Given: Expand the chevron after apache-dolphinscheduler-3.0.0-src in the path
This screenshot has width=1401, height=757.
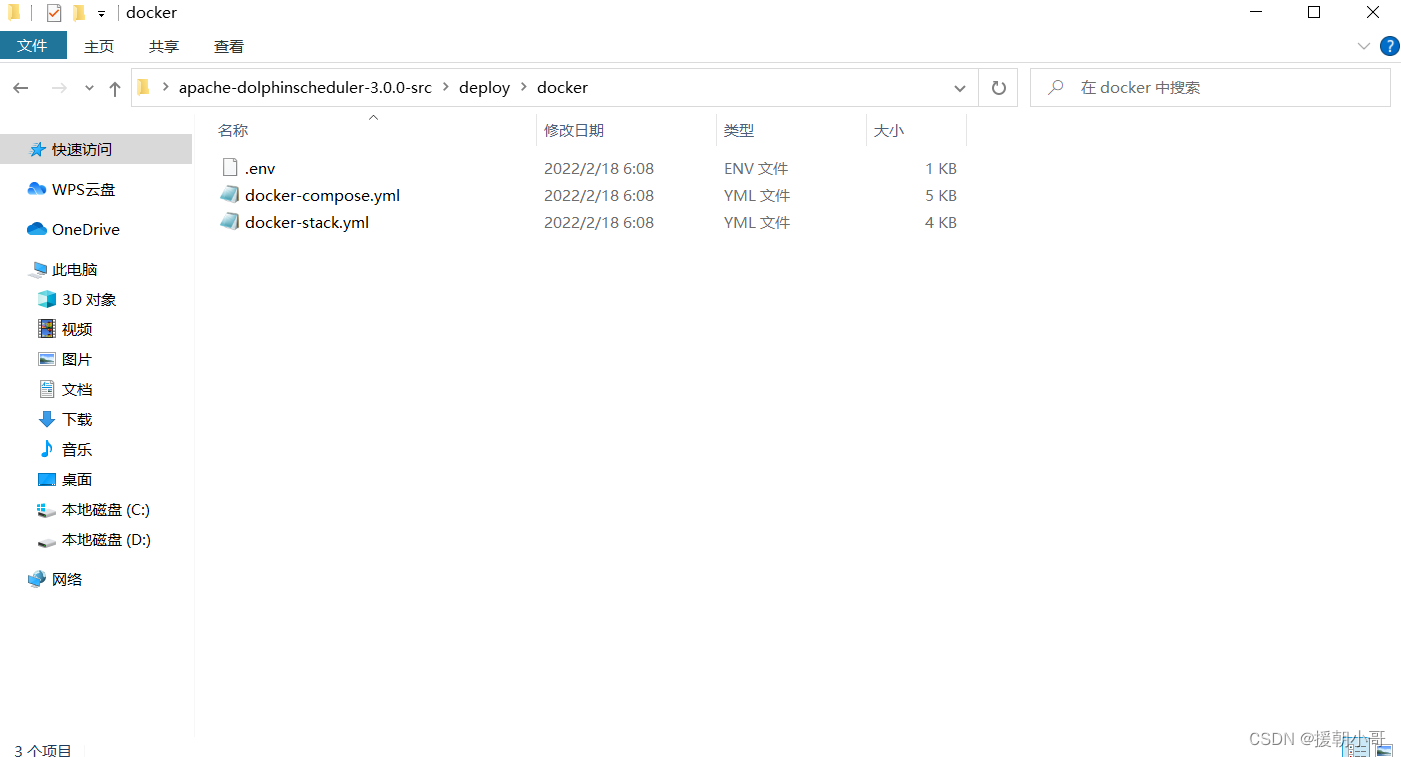Looking at the screenshot, I should coord(446,88).
